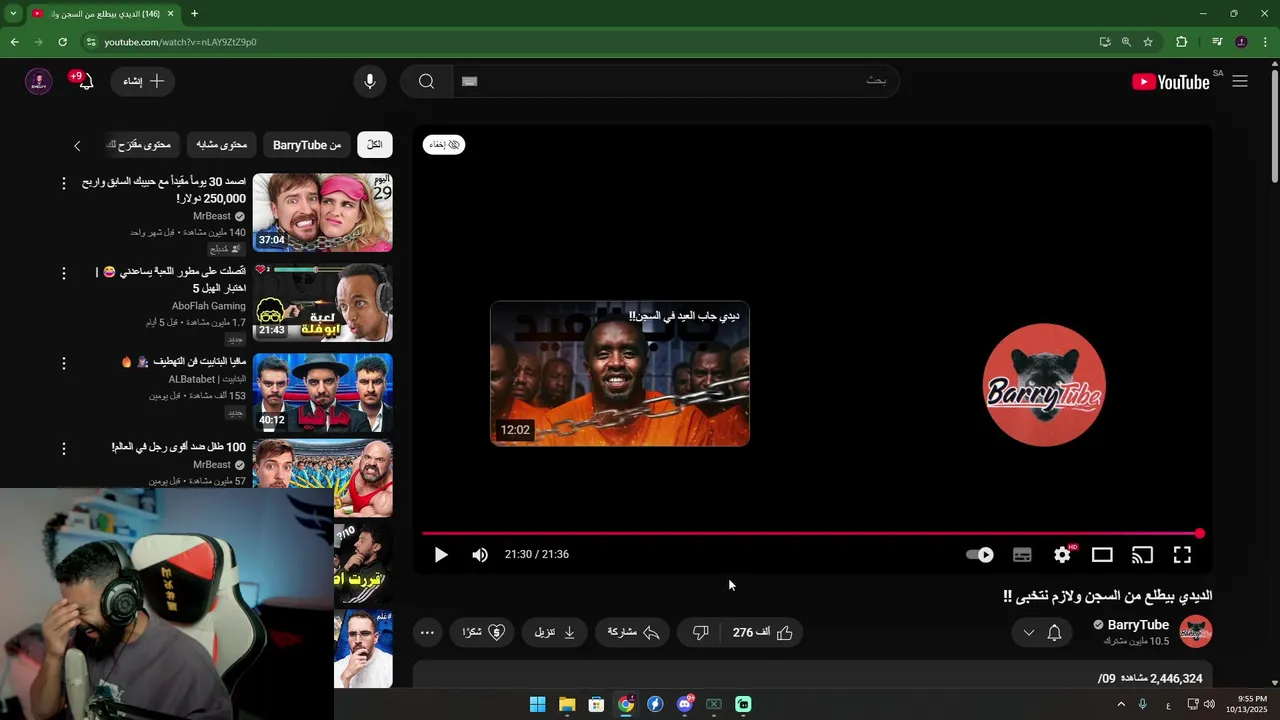
Task: Enter fullscreen mode in the player
Action: coord(1182,555)
